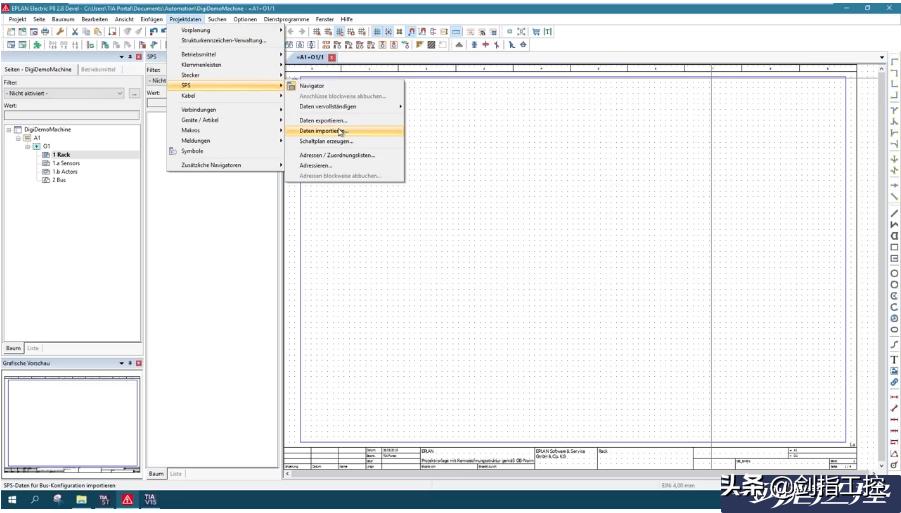
Task: Close the =A1+O1/1 document tab
Action: (x=332, y=57)
